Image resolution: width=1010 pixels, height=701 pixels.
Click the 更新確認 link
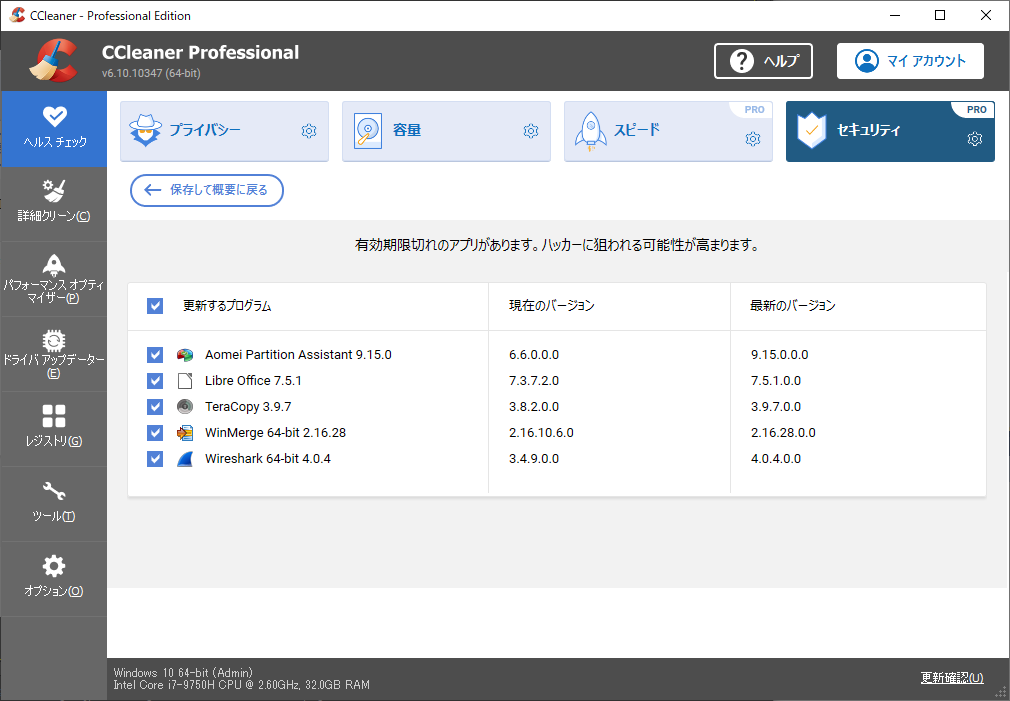[x=952, y=678]
